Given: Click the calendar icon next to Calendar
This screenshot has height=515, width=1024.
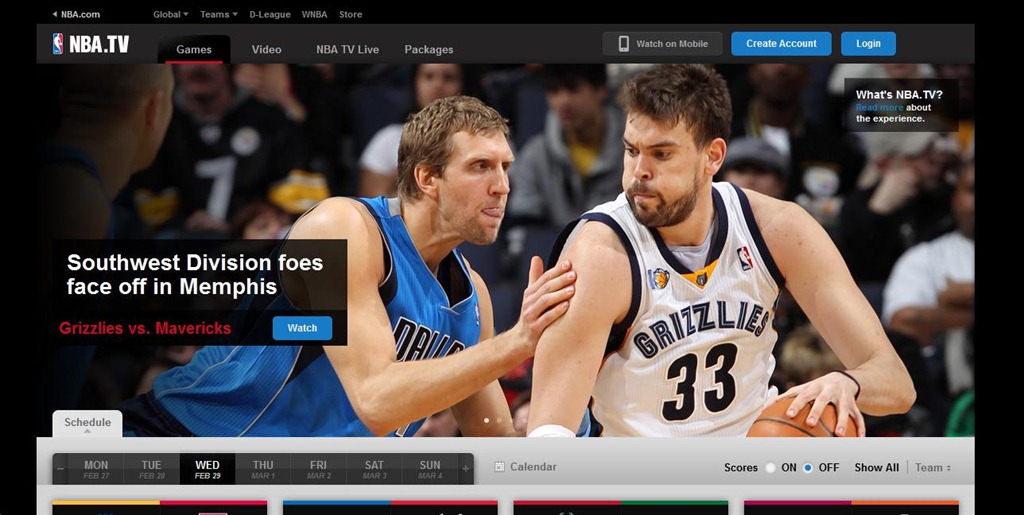Looking at the screenshot, I should tap(500, 467).
